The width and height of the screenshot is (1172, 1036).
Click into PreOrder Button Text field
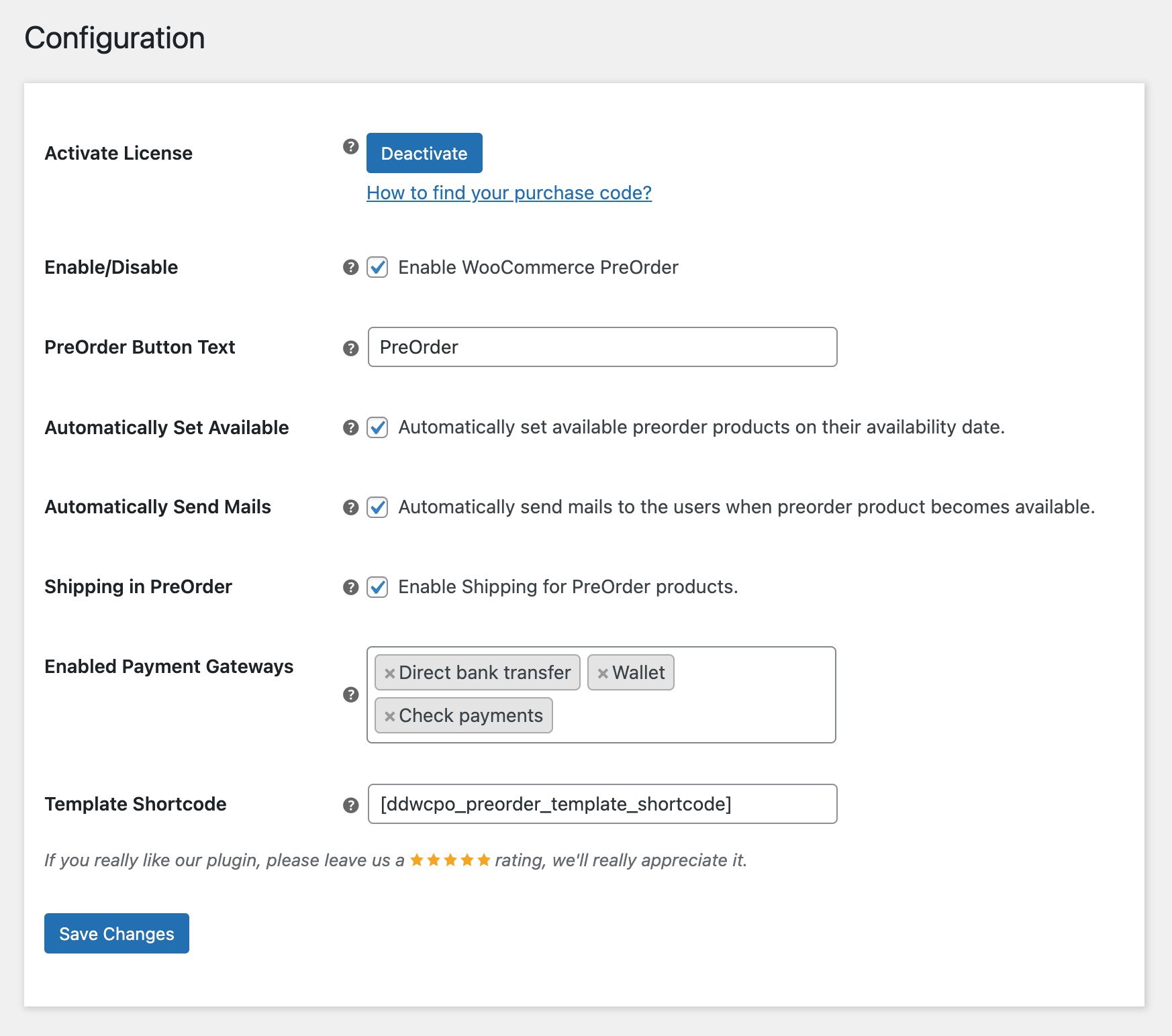[x=602, y=347]
